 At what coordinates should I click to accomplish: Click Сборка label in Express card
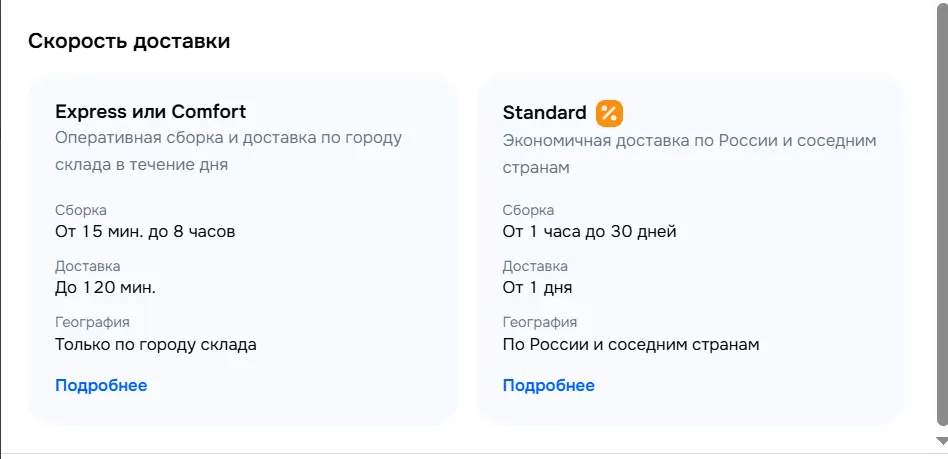(81, 210)
